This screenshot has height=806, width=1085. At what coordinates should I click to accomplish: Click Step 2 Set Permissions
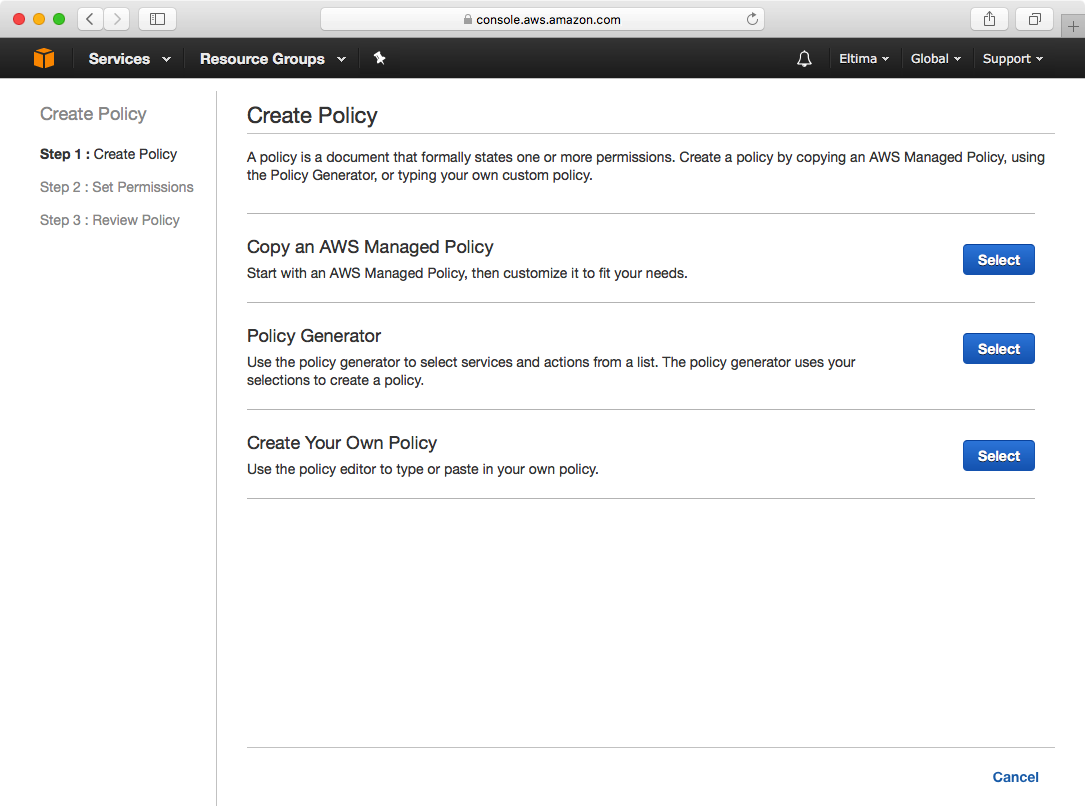click(x=116, y=187)
